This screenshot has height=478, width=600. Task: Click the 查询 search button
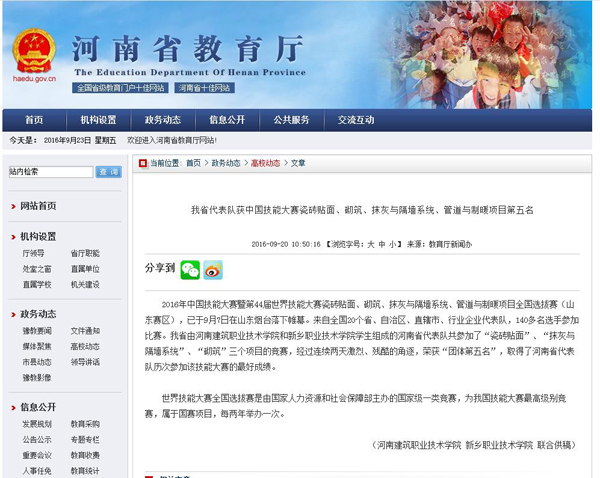[108, 172]
